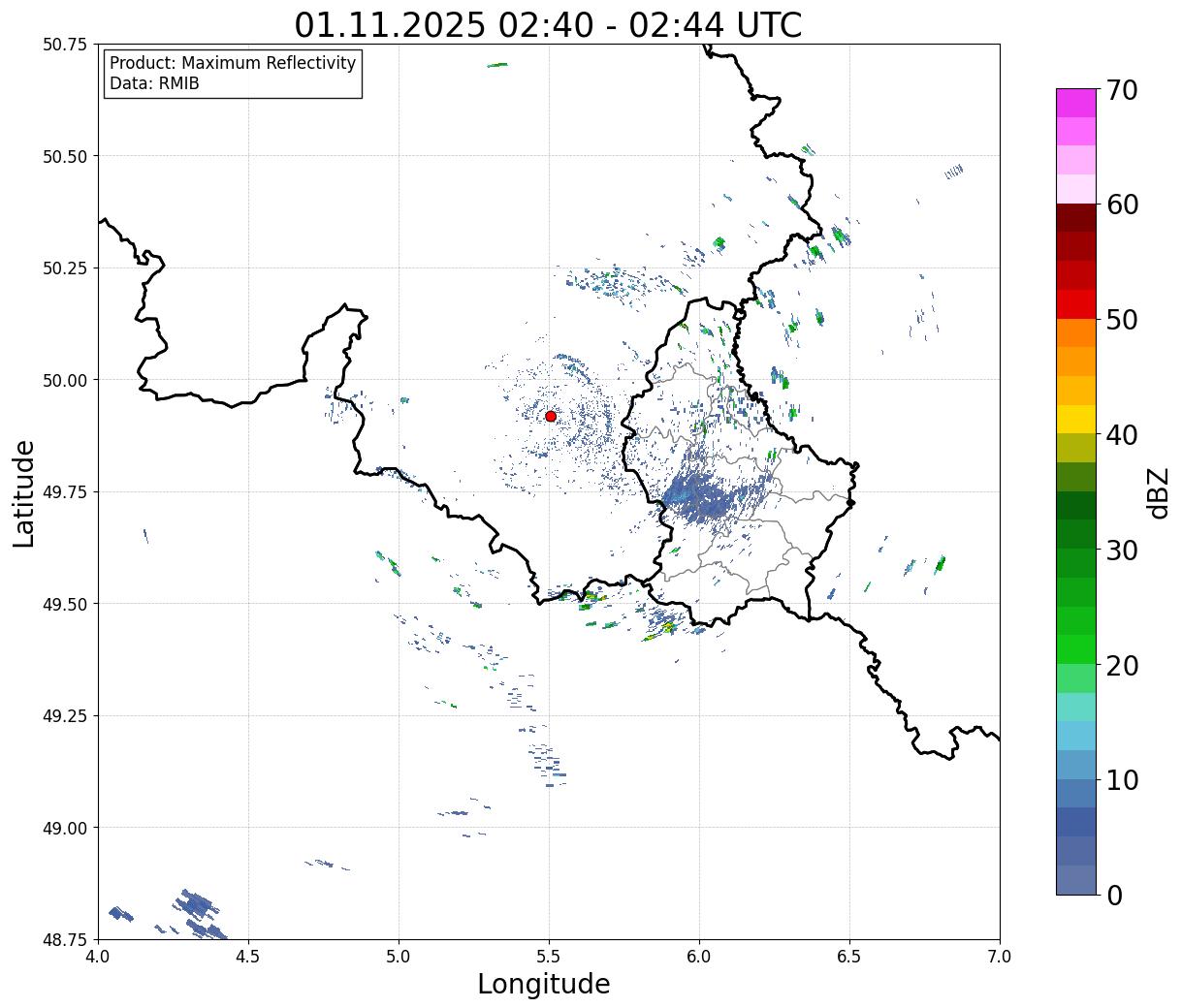This screenshot has width=1182, height=1008.
Task: Click the latitude tick label 50.75
Action: (x=64, y=45)
